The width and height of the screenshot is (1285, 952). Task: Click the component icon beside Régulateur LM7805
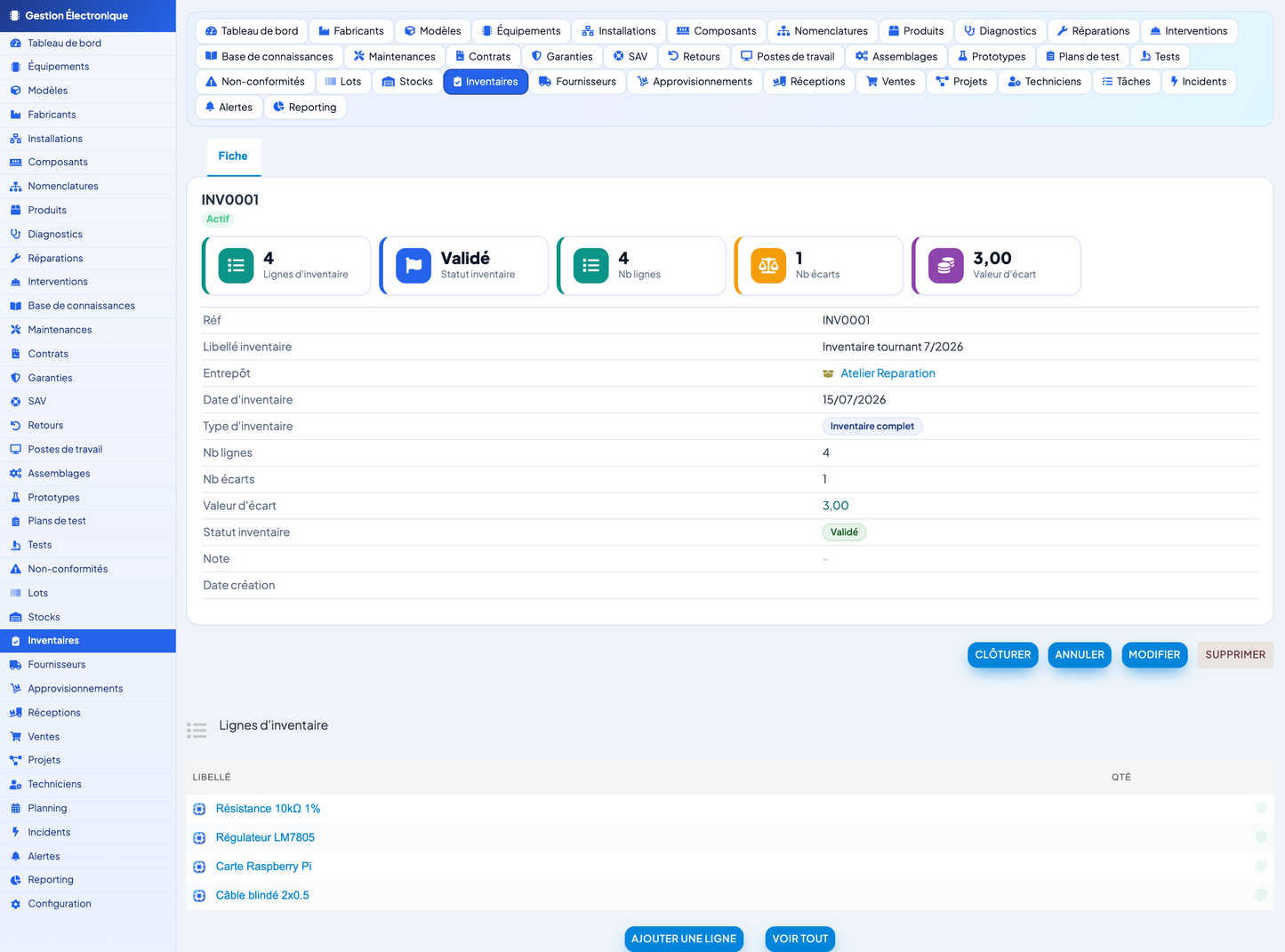199,837
